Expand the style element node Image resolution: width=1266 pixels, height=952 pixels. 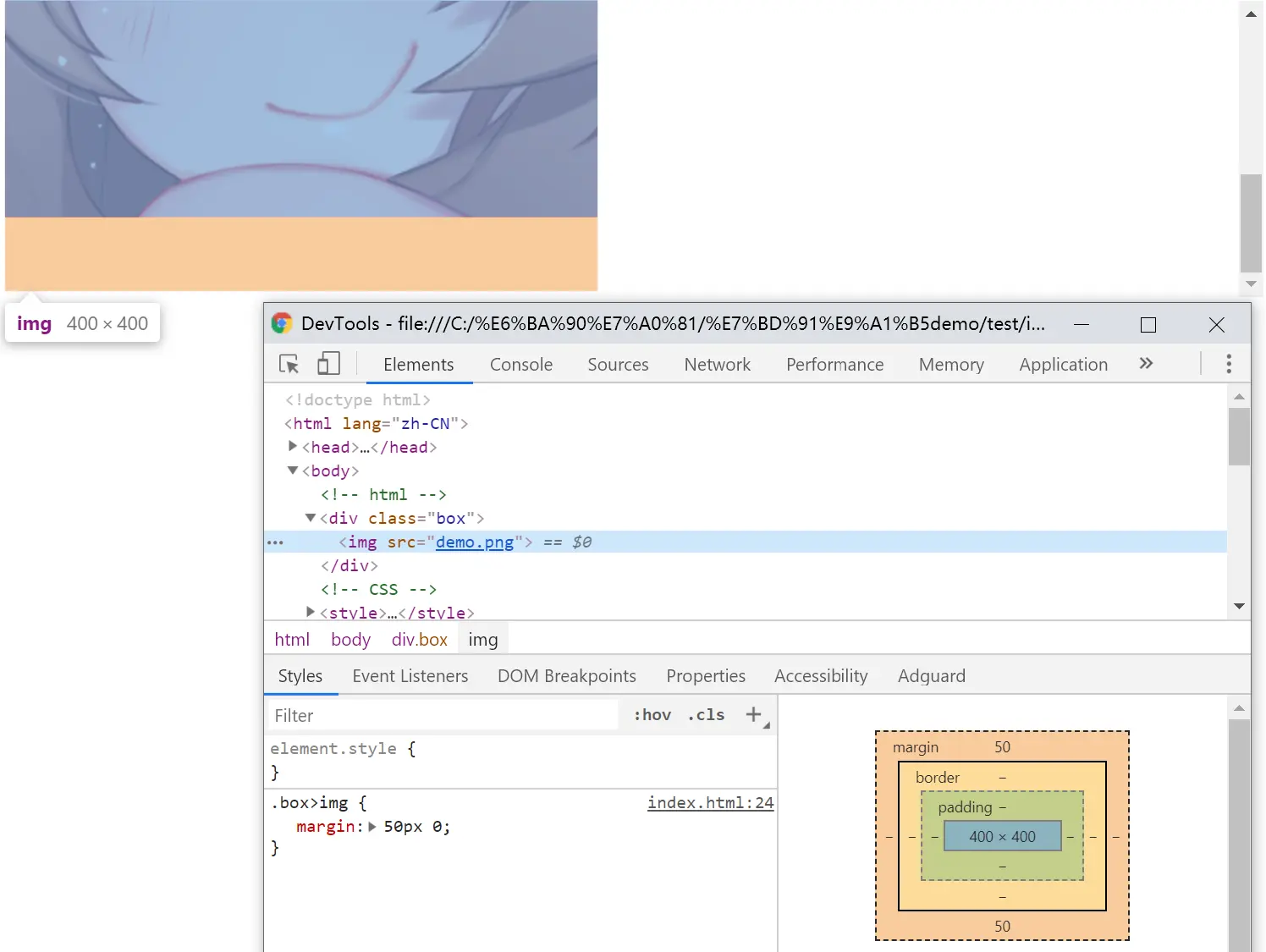(311, 612)
